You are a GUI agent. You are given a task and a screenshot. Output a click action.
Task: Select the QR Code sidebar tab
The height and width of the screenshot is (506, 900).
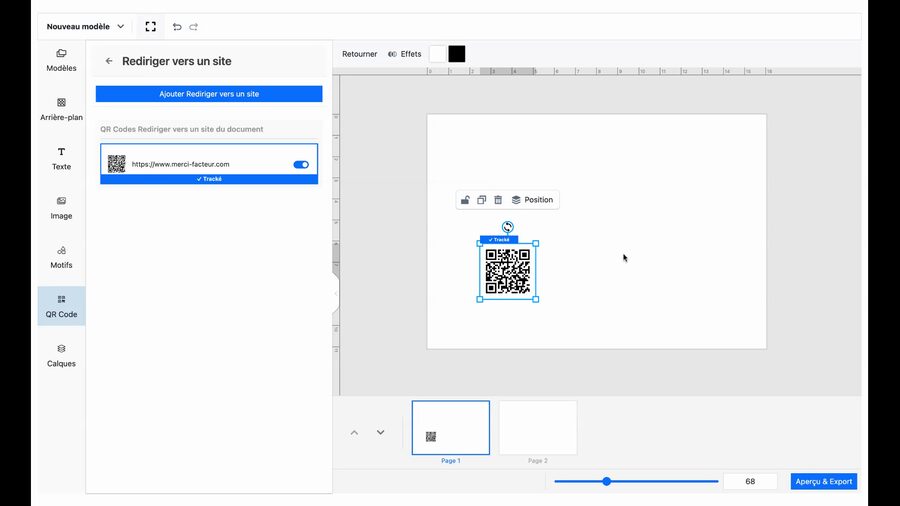point(61,306)
